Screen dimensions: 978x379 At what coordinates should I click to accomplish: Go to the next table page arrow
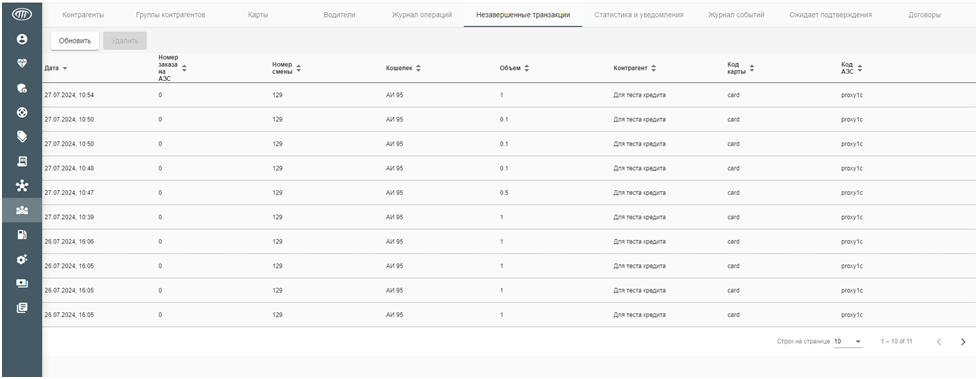[x=963, y=342]
